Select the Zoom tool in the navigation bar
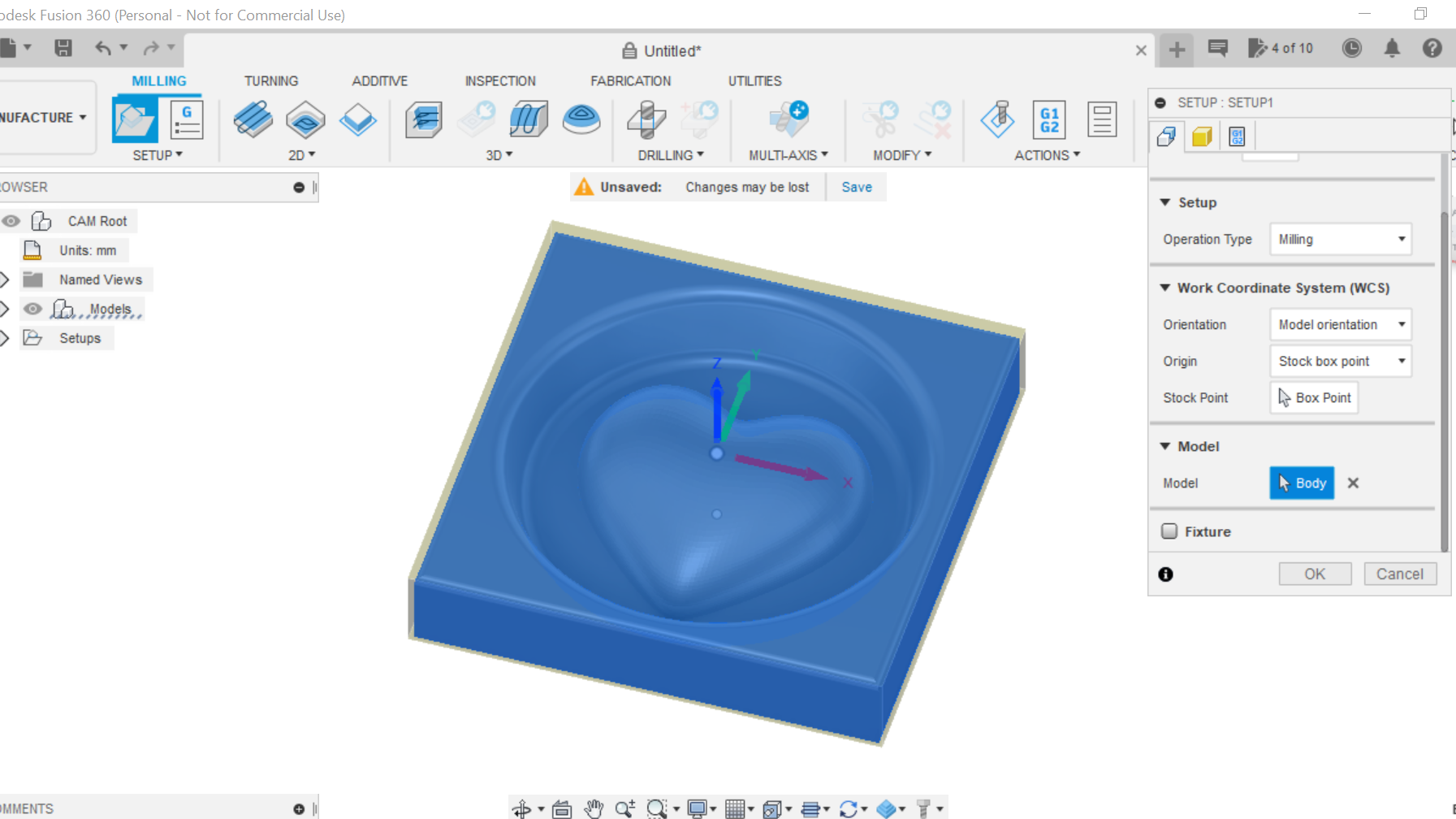 (625, 808)
